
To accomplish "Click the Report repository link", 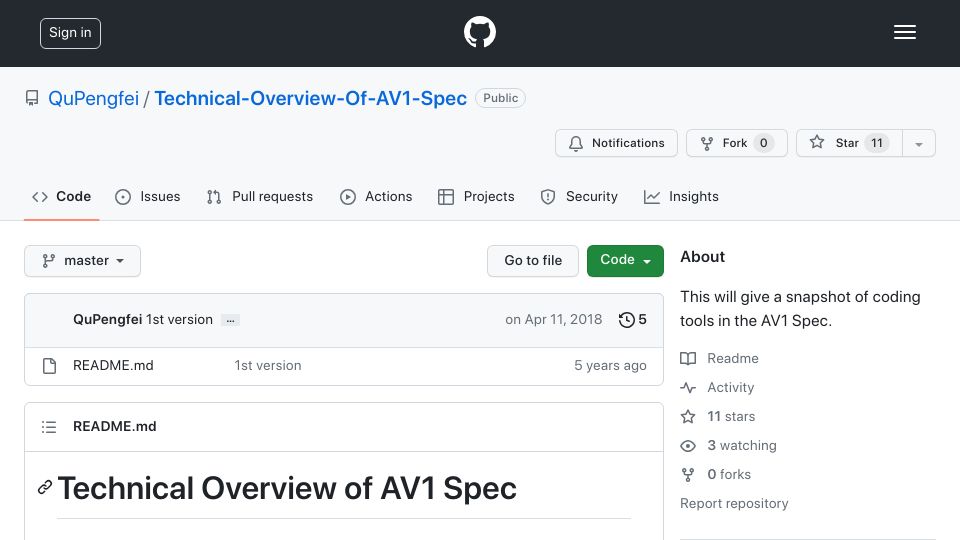I will point(734,503).
